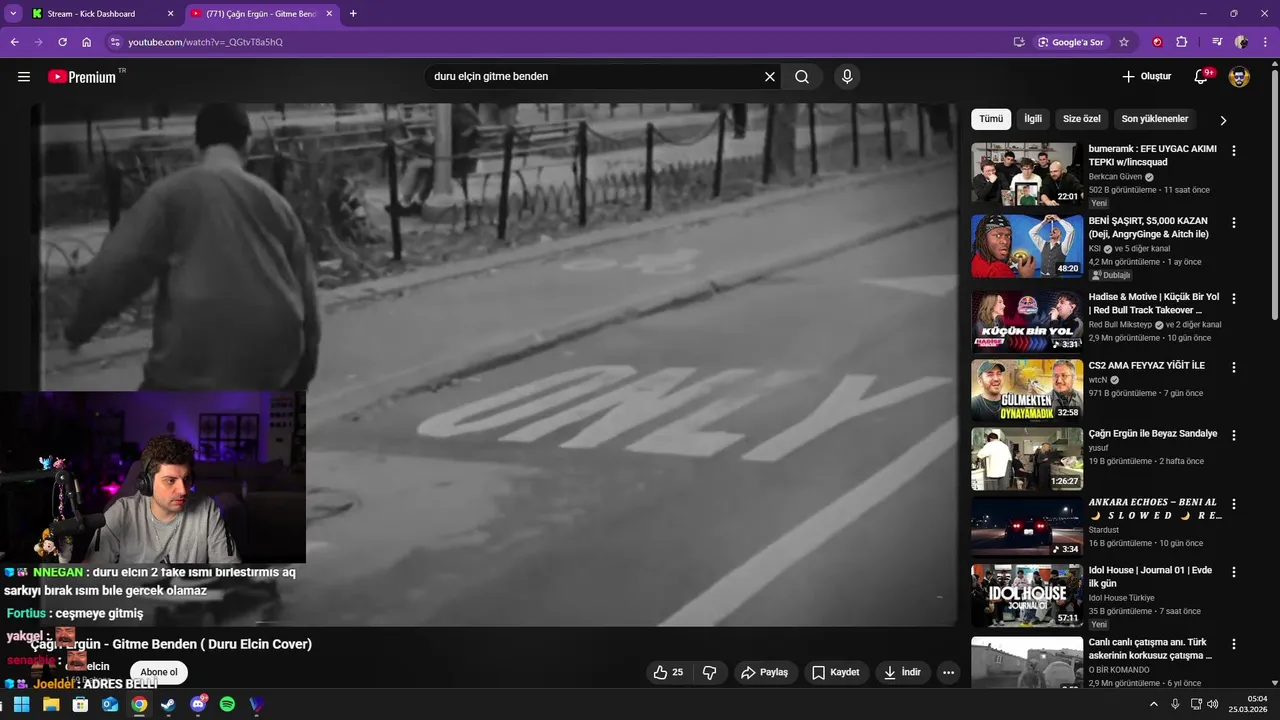Open Spotify from the taskbar
Viewport: 1280px width, 720px height.
[x=227, y=704]
